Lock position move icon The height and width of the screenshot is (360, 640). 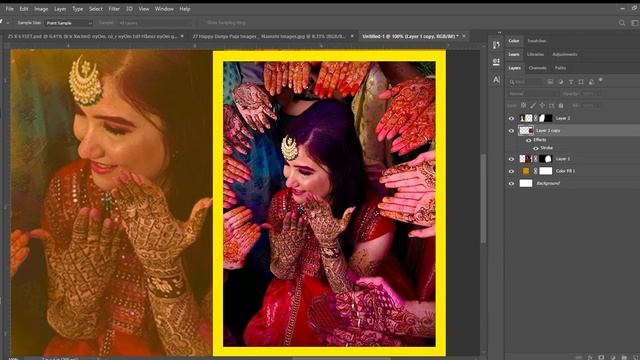click(542, 105)
